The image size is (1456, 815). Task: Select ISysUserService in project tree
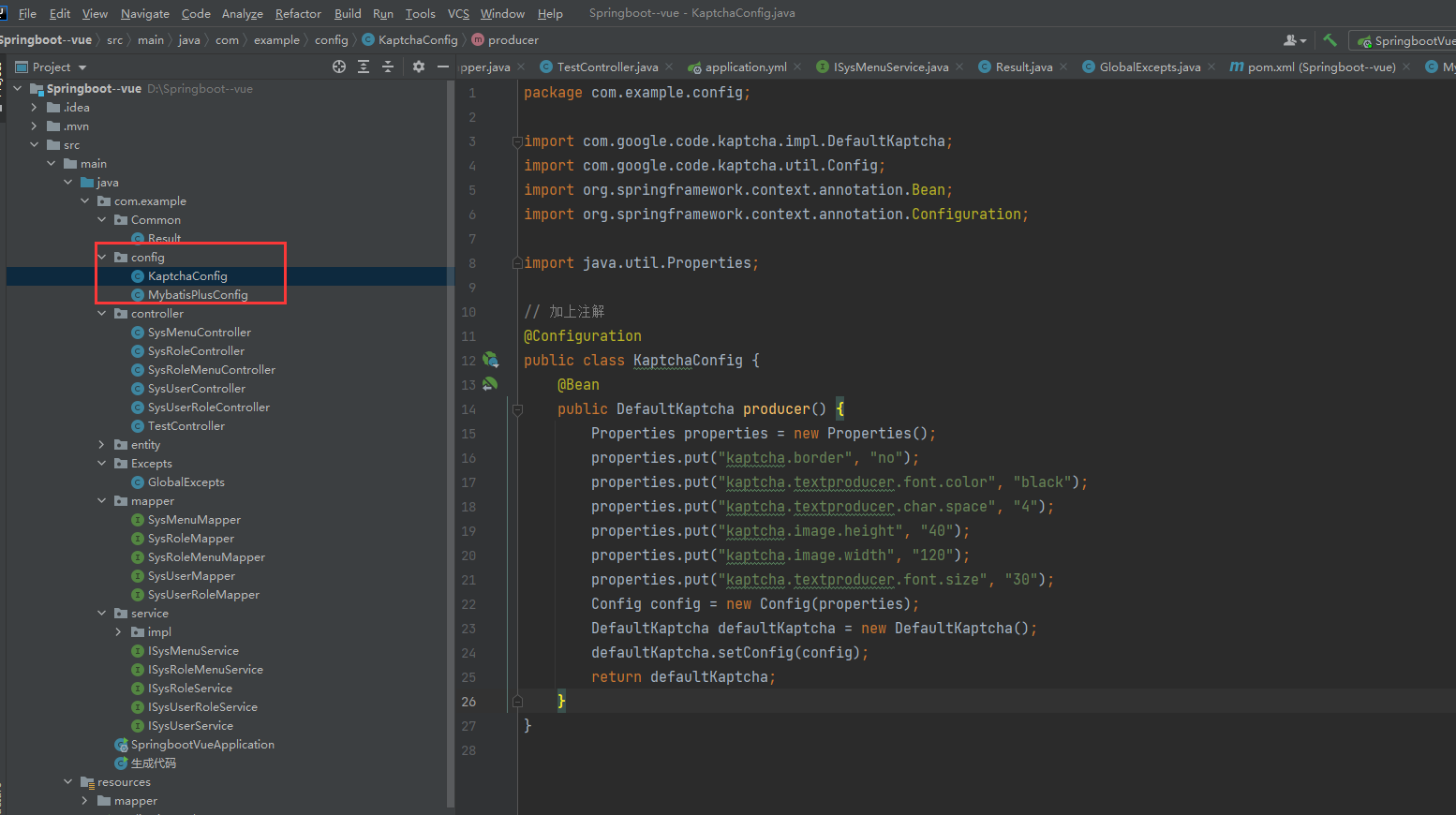190,725
